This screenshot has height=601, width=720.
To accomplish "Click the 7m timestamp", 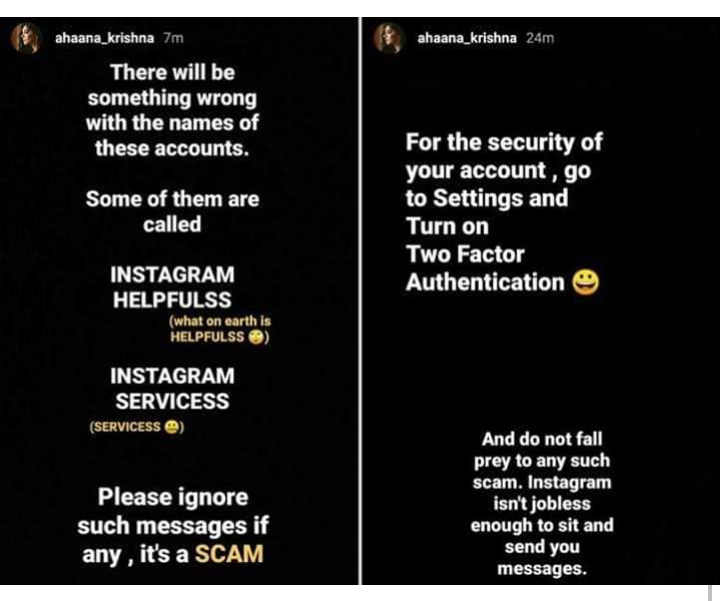I will point(174,38).
